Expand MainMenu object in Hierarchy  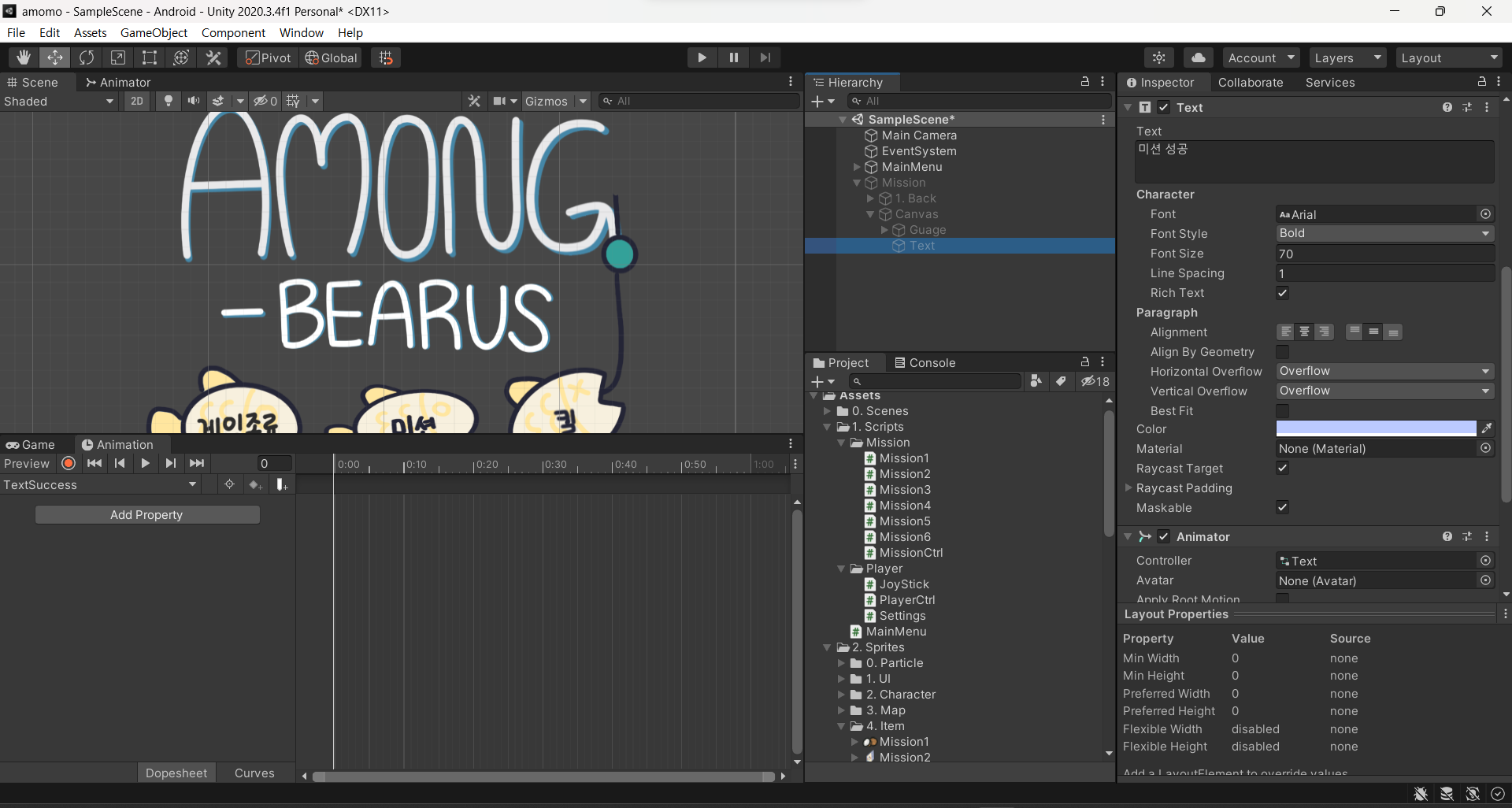click(x=857, y=167)
